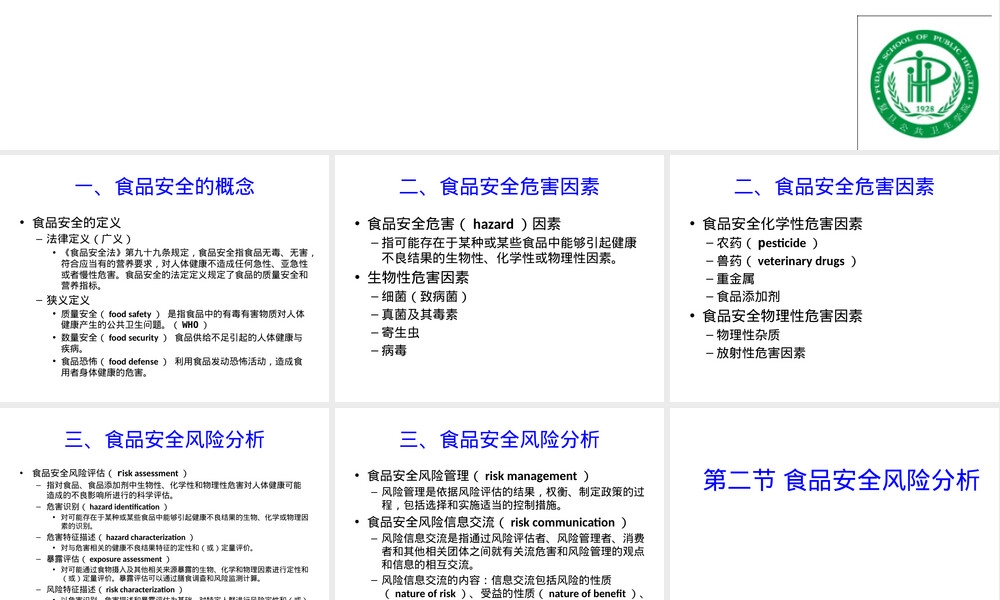Screen dimensions: 1000x600
Task: Click the bullet 食品安全风险评估（risk assessment）
Action: coord(110,473)
